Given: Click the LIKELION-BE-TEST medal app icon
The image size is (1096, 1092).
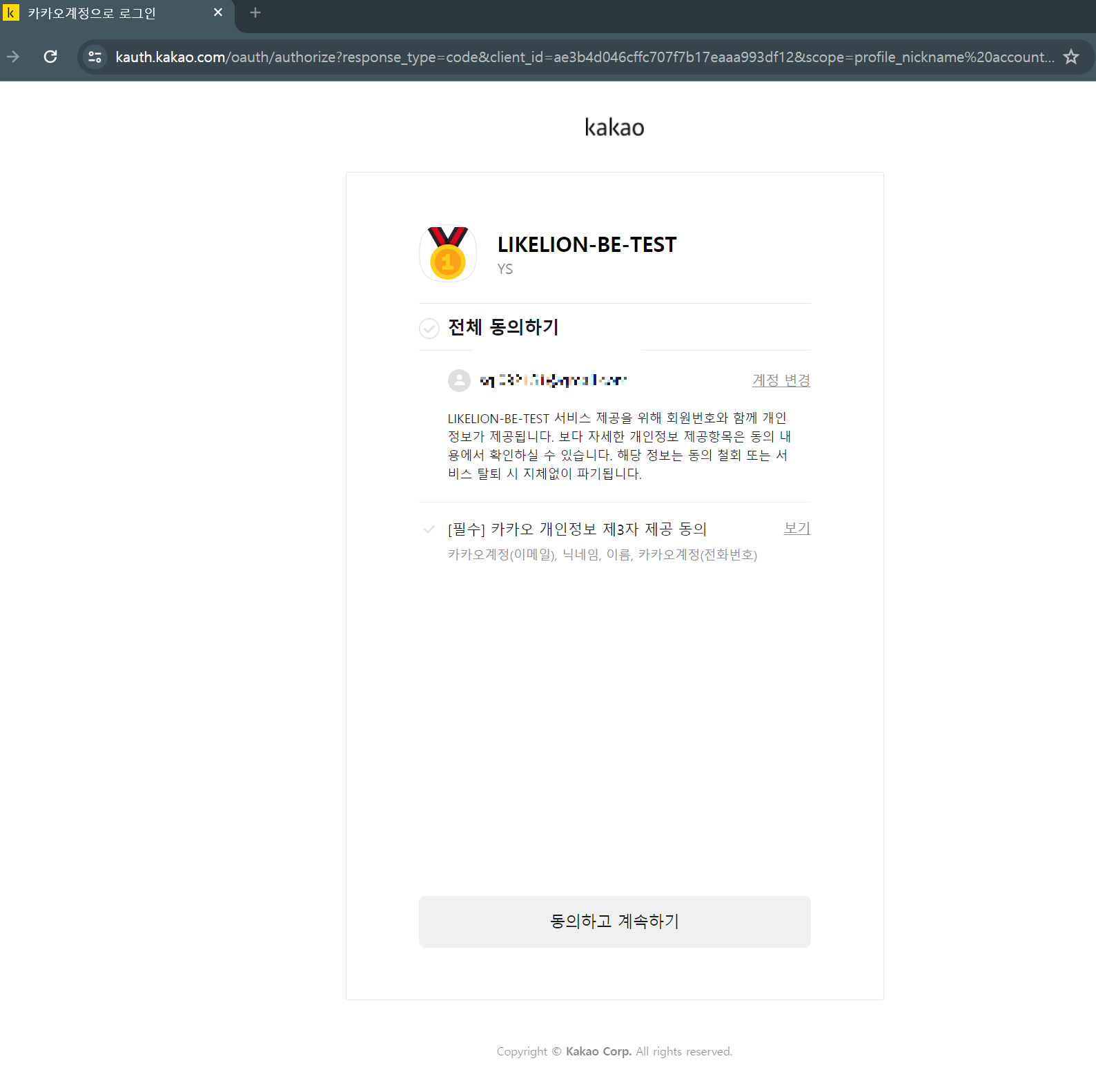Looking at the screenshot, I should coord(448,253).
